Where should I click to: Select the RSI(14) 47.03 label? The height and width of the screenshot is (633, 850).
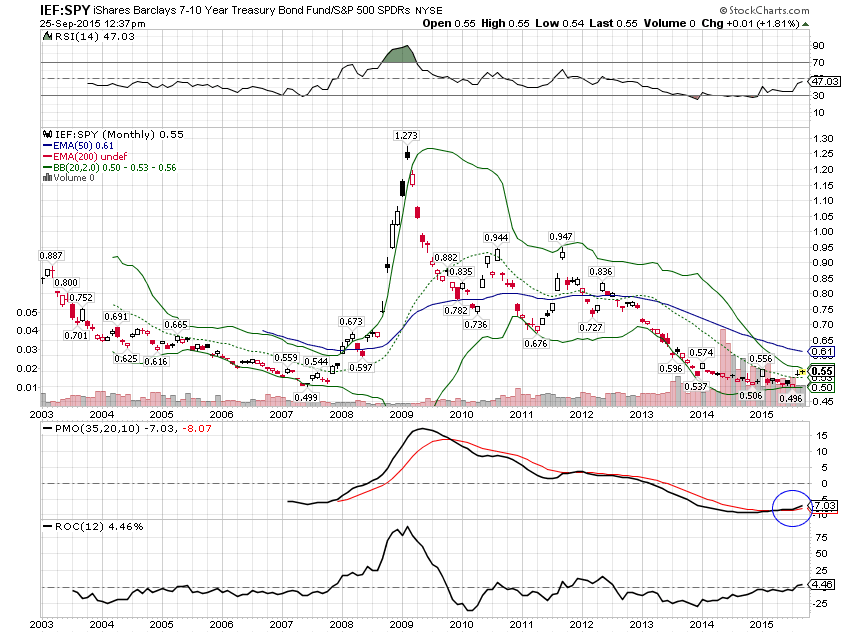coord(95,37)
